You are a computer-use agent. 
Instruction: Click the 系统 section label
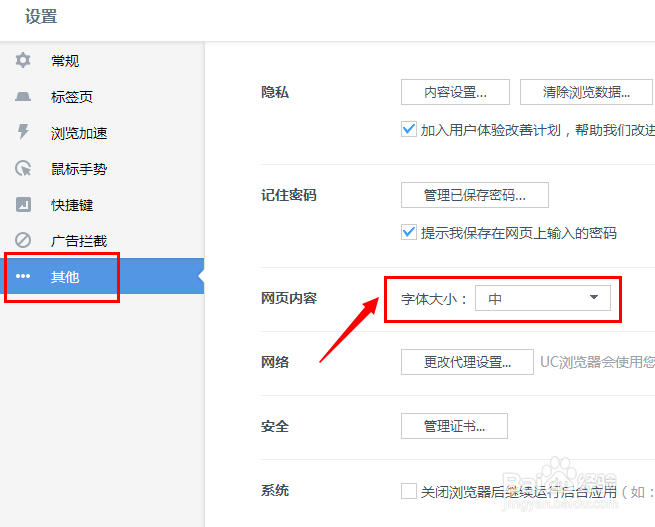275,490
